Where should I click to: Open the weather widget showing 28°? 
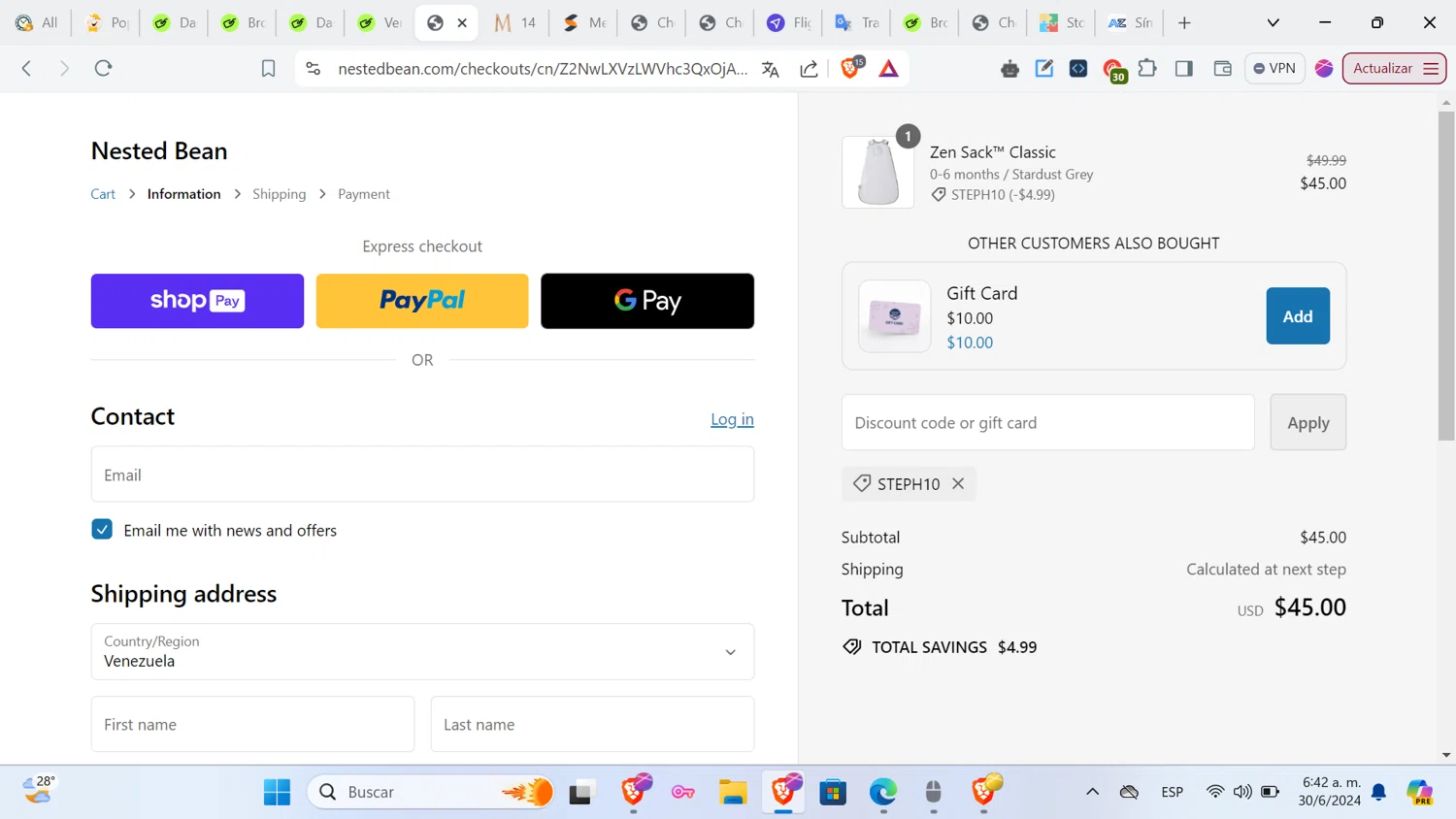click(39, 790)
